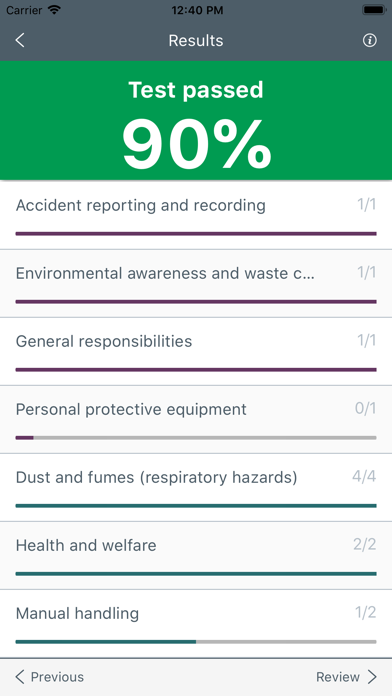Open Environmental awareness and waste category
Screen dimensions: 392x696
point(196,283)
